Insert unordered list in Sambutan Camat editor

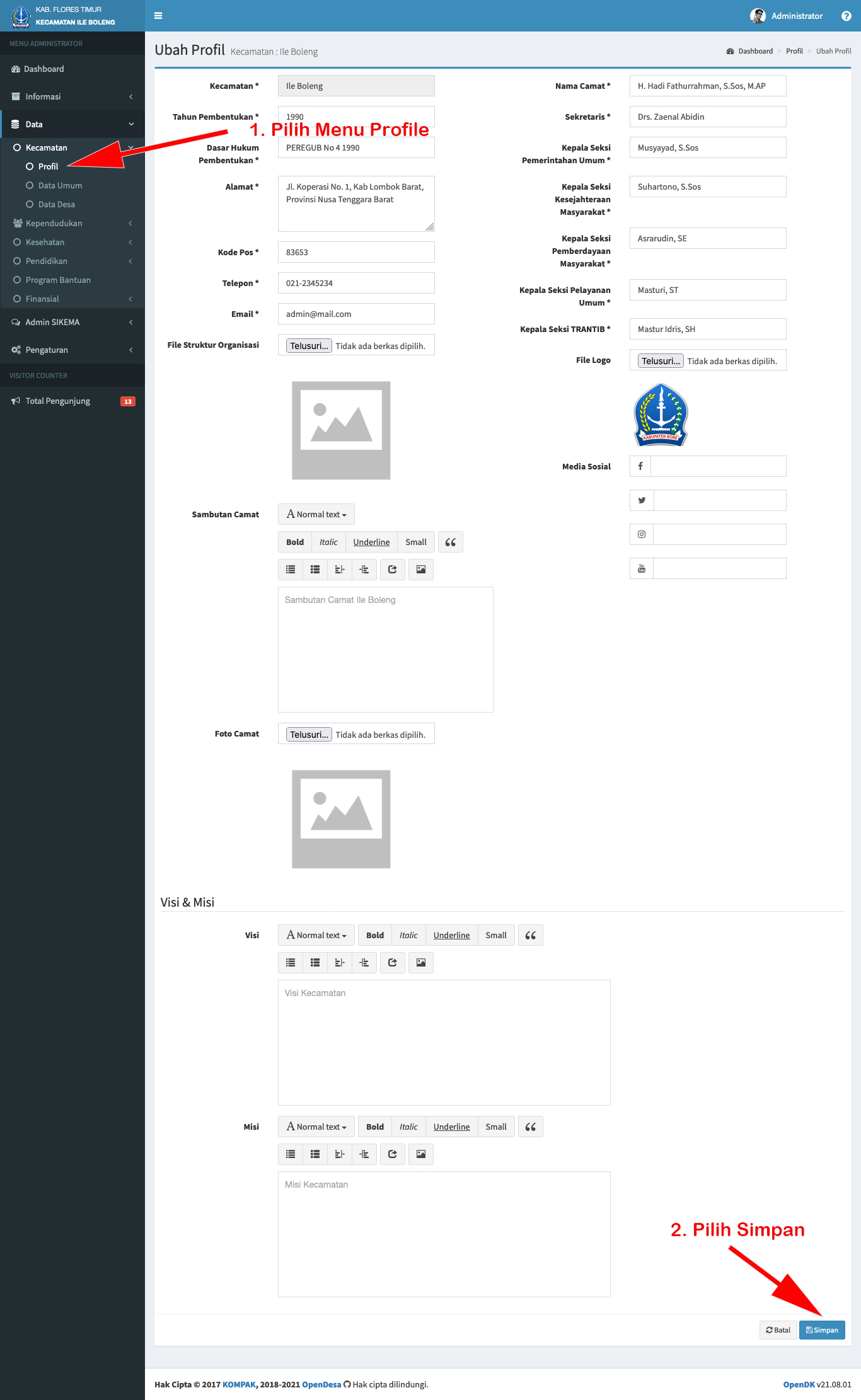(291, 570)
